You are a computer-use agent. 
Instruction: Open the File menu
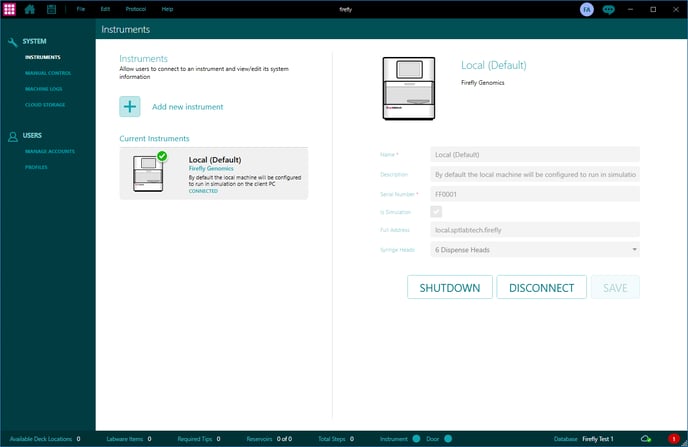pos(81,9)
